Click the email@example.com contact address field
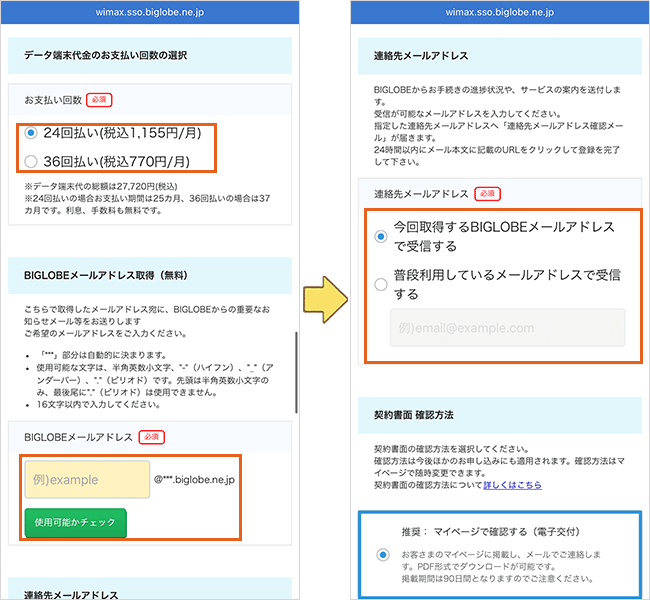 [507, 328]
